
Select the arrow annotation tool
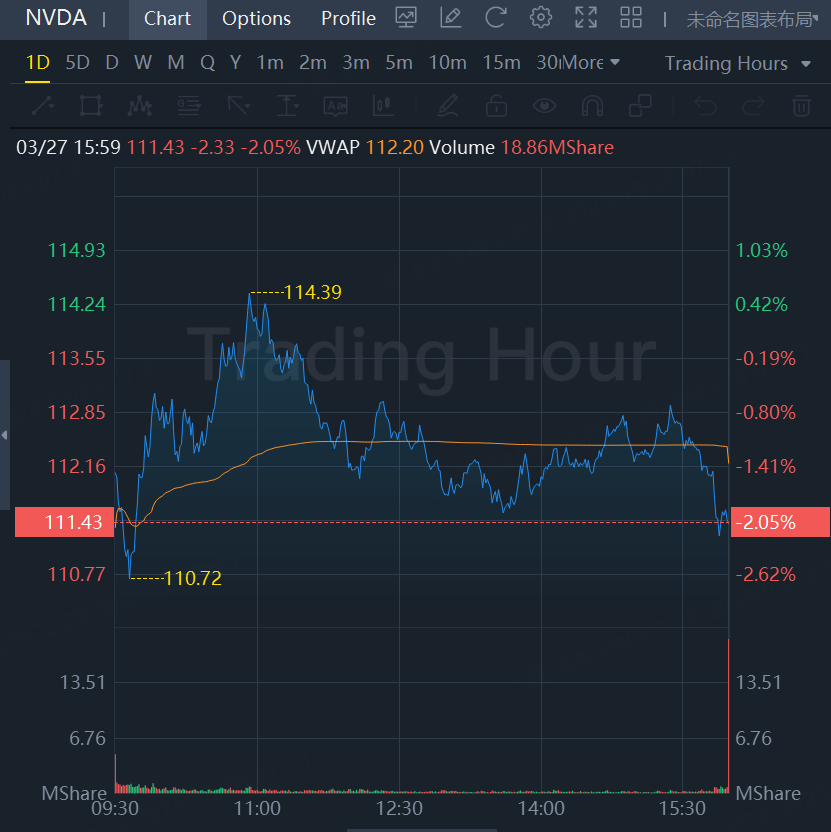[238, 106]
